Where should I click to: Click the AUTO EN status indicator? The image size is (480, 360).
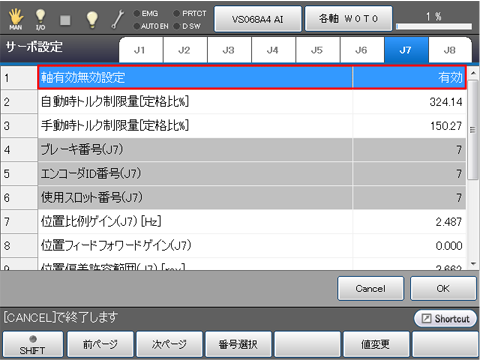(x=151, y=26)
